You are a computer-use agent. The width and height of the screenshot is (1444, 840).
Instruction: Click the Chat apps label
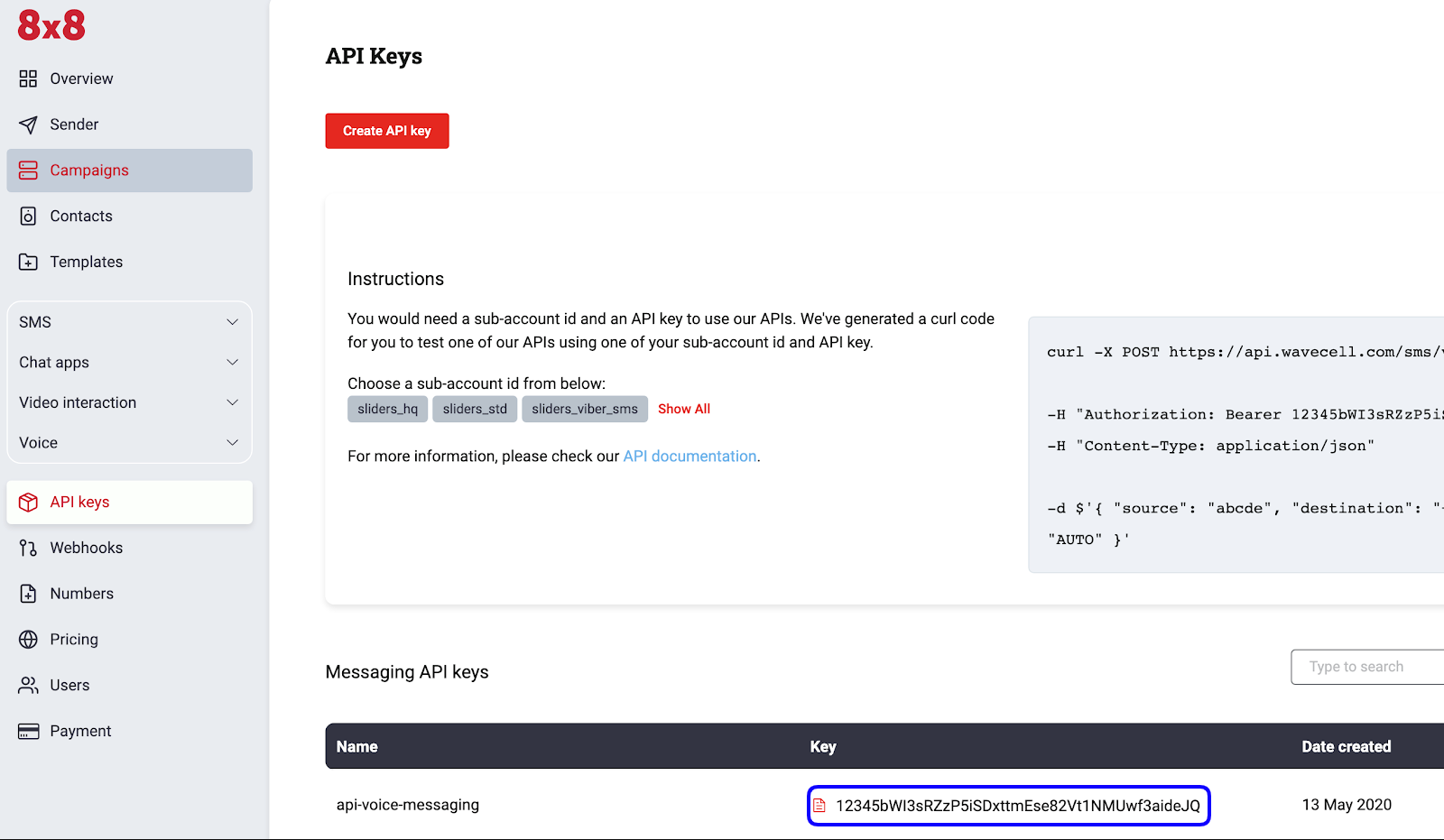pyautogui.click(x=54, y=363)
